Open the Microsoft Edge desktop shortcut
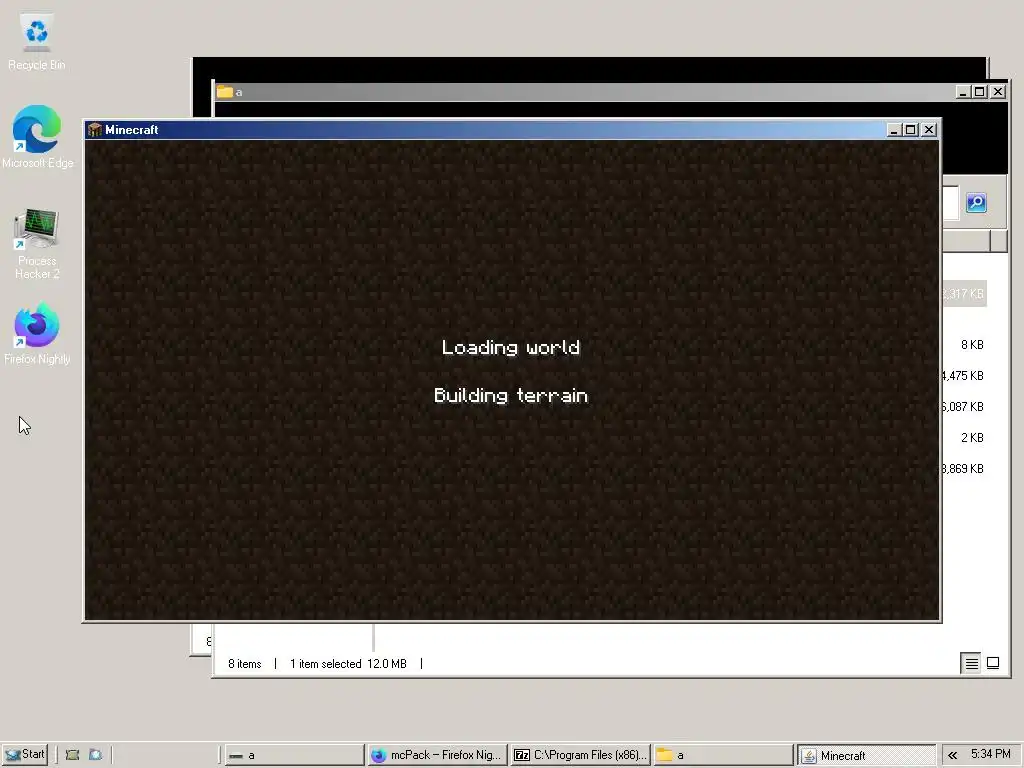The image size is (1024, 768). 37,136
